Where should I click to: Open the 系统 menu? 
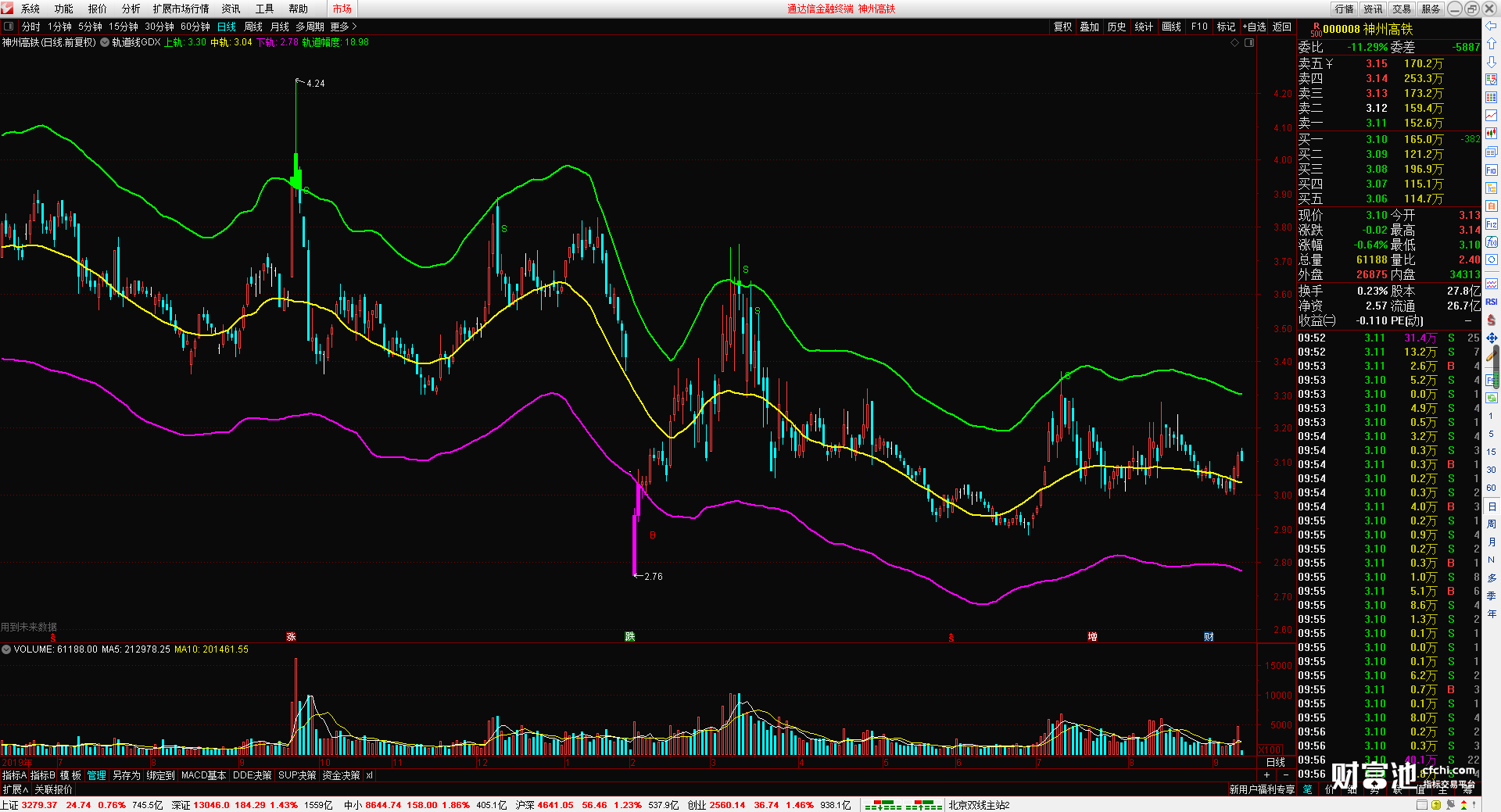(x=30, y=9)
